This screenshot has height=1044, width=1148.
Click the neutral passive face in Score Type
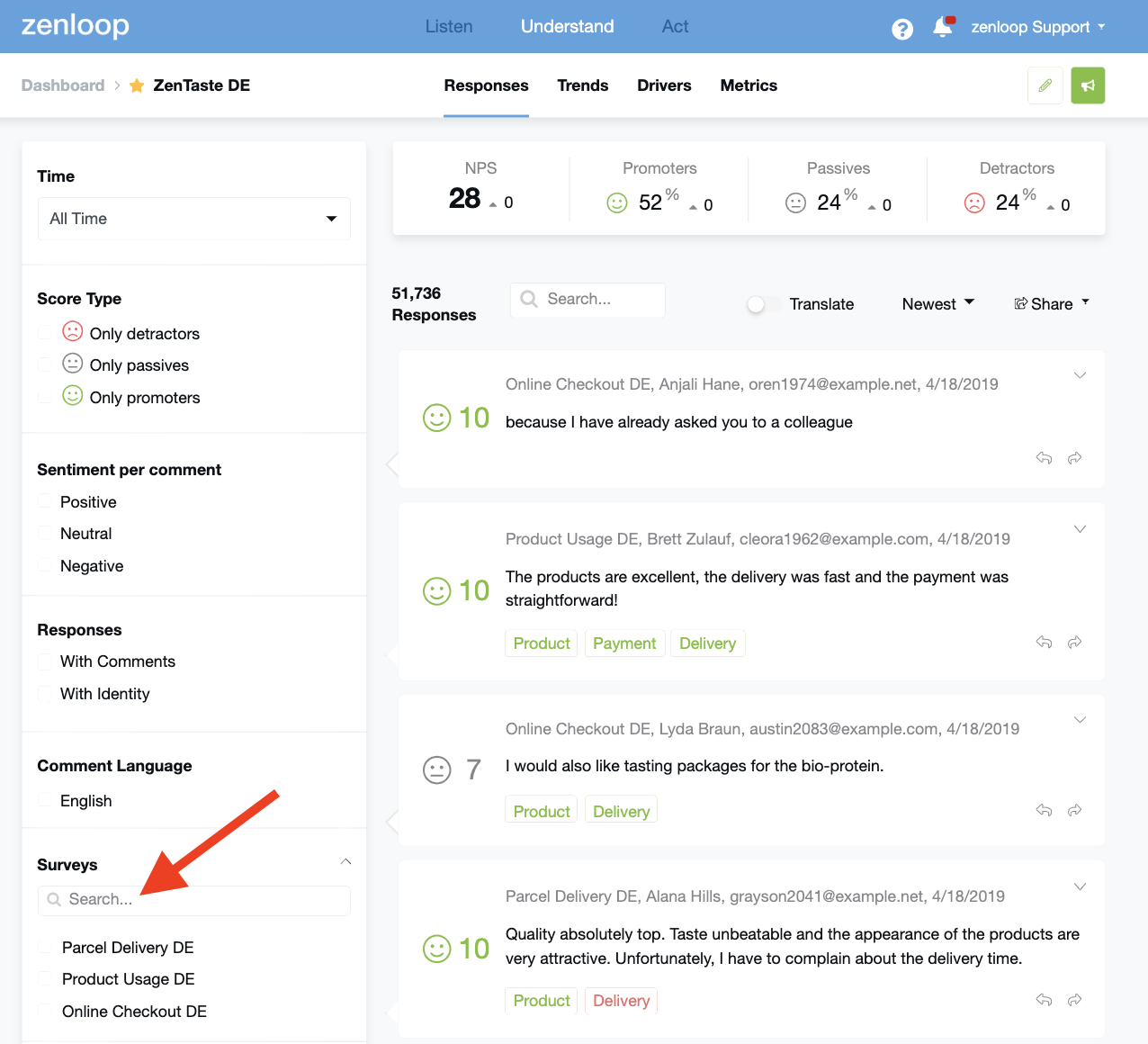pyautogui.click(x=73, y=363)
